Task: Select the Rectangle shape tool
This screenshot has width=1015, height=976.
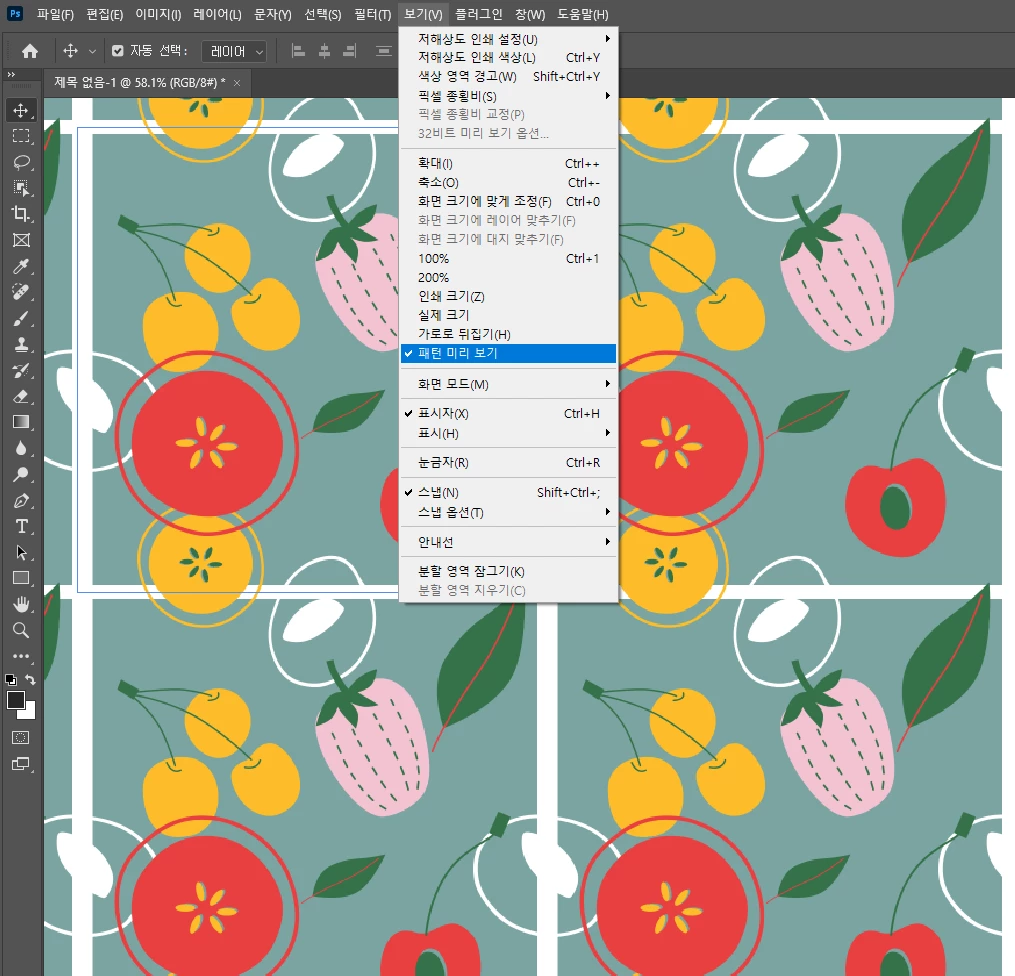Action: coord(21,578)
